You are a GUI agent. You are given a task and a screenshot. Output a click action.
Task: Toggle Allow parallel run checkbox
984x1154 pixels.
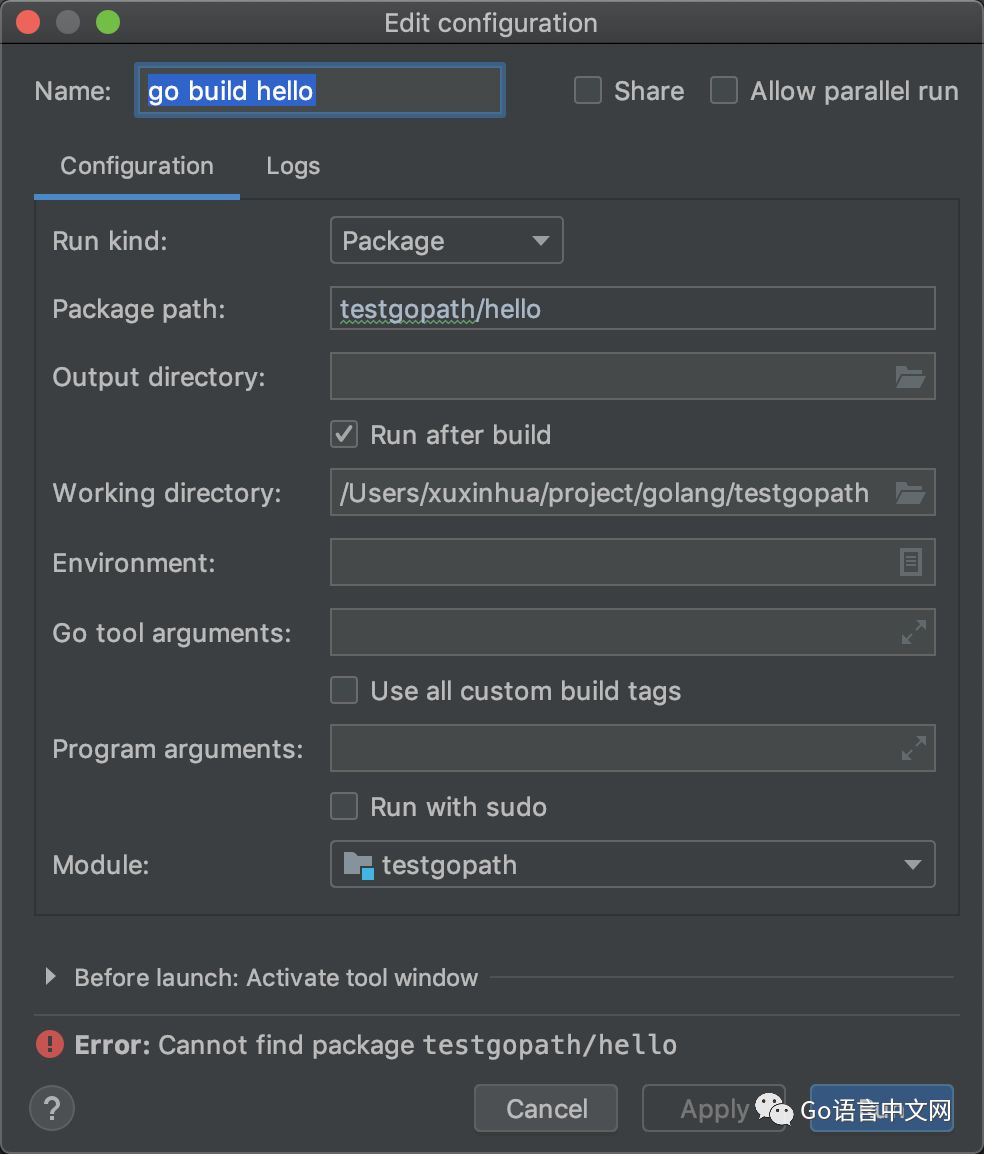pyautogui.click(x=724, y=91)
